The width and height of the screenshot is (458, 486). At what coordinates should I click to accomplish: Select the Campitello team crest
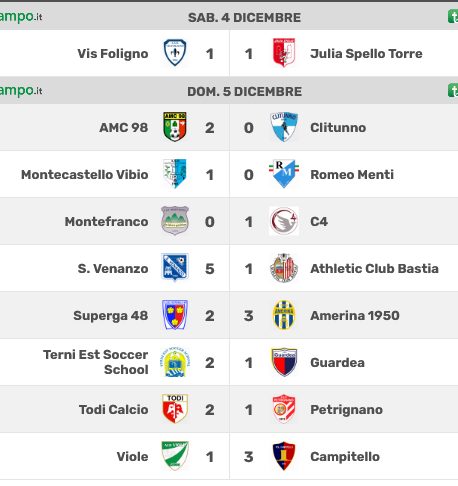[284, 456]
